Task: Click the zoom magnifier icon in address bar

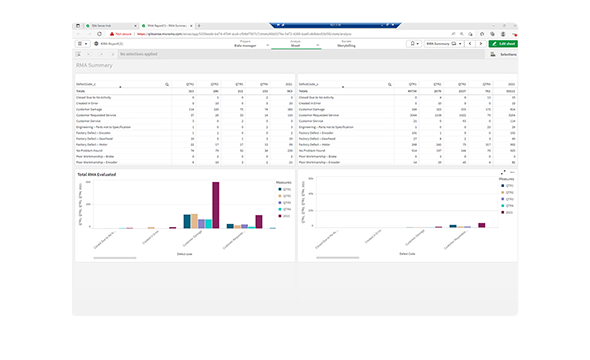Action: (x=462, y=34)
